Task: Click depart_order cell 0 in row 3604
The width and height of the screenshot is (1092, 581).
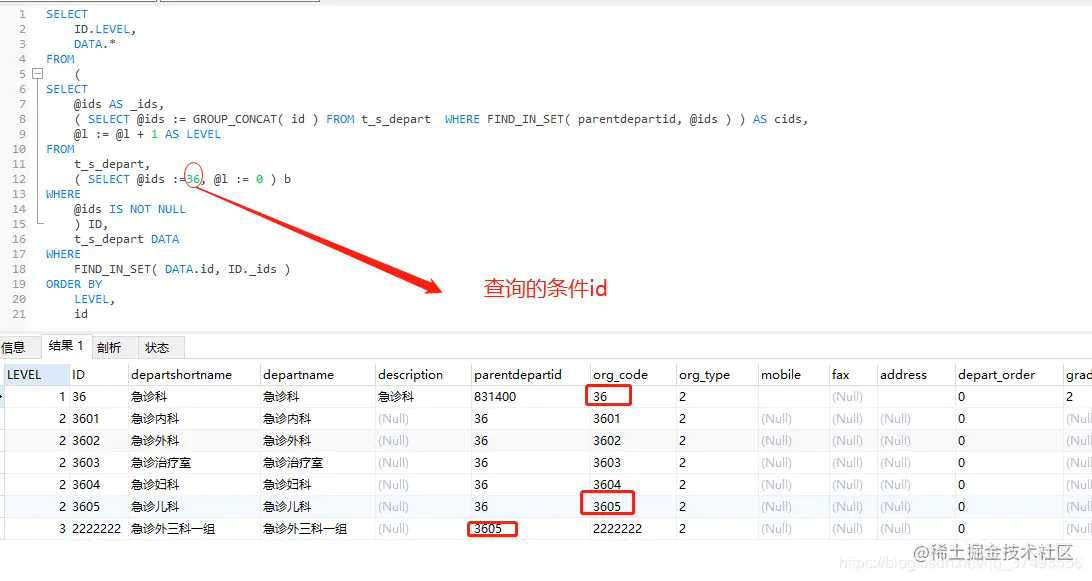Action: [x=1008, y=484]
